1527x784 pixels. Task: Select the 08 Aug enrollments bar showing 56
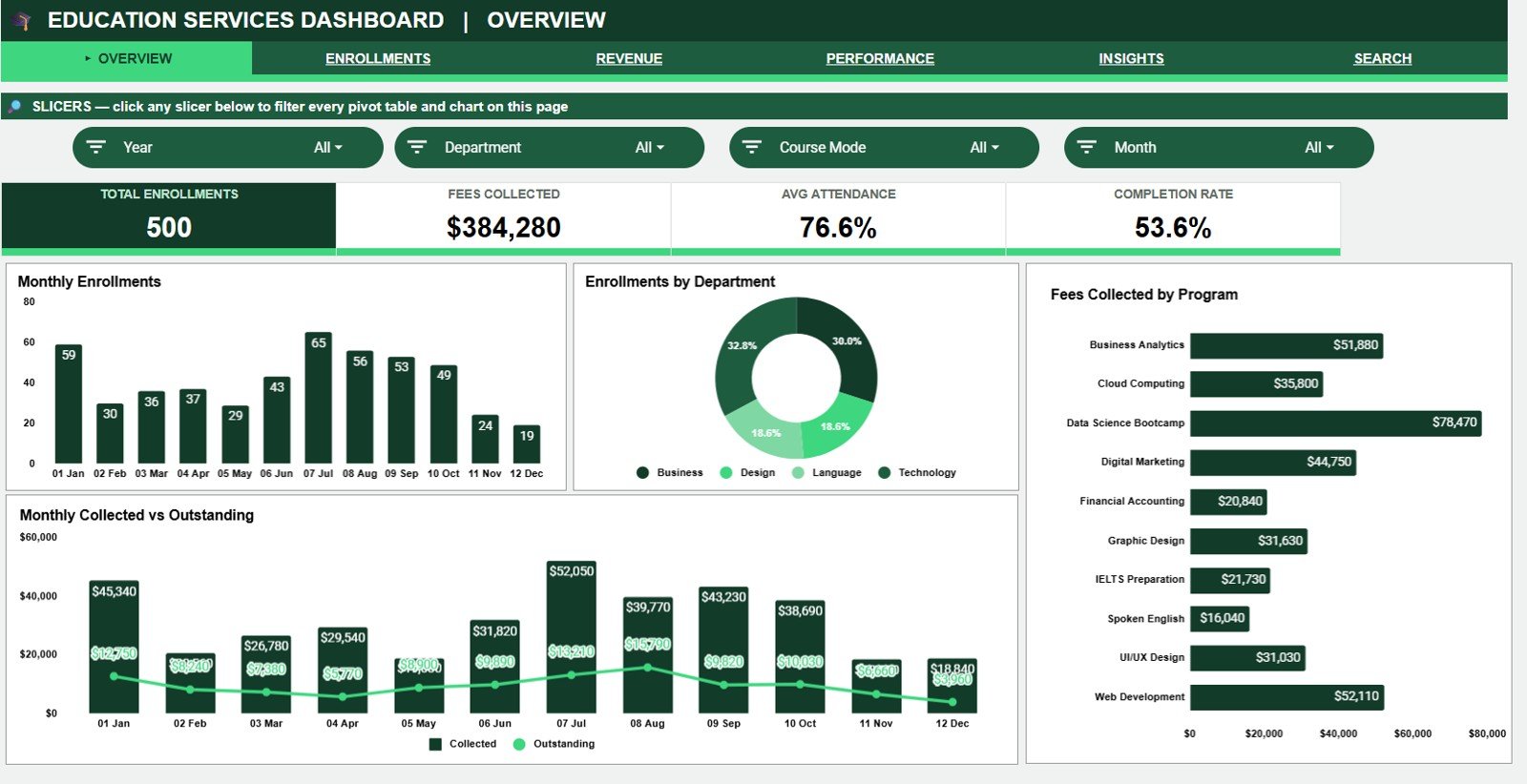pyautogui.click(x=360, y=407)
